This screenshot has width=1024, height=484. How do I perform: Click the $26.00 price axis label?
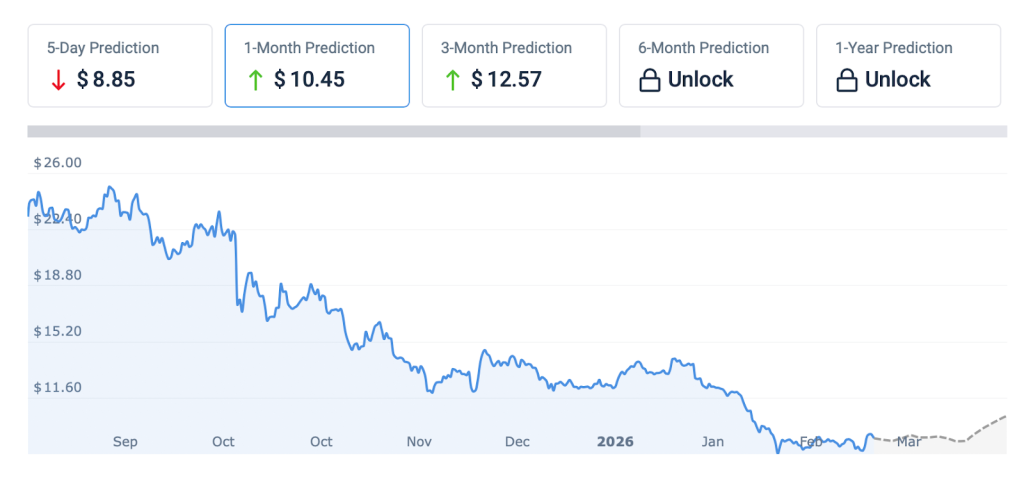58,163
